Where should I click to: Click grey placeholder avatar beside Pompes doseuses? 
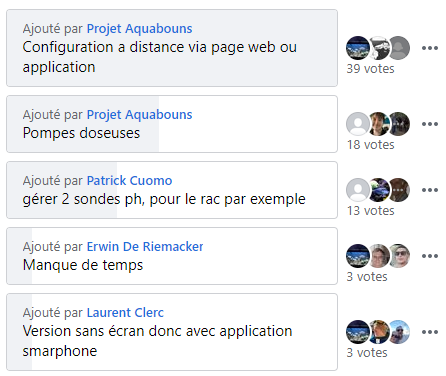(x=358, y=124)
